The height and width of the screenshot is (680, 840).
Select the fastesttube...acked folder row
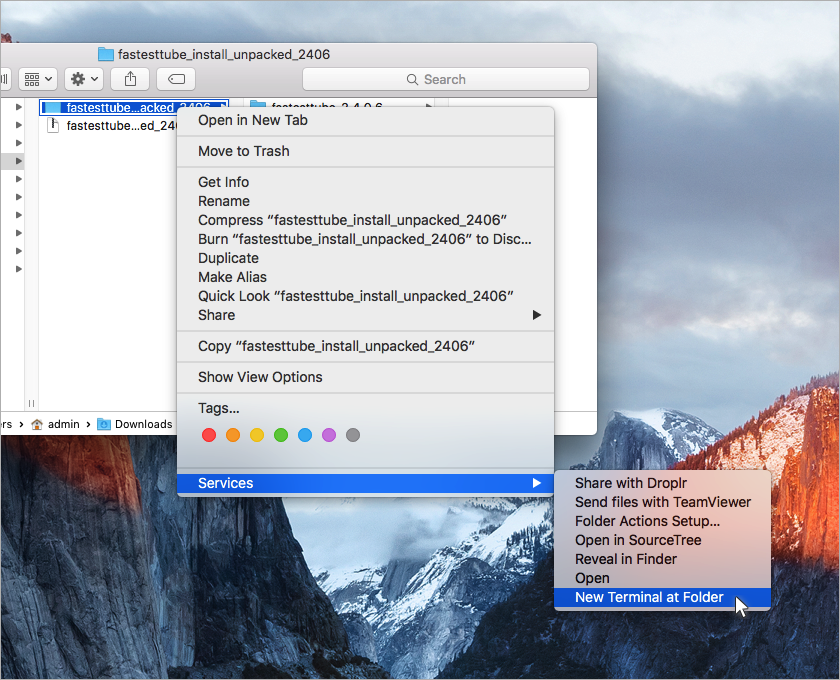[x=134, y=108]
